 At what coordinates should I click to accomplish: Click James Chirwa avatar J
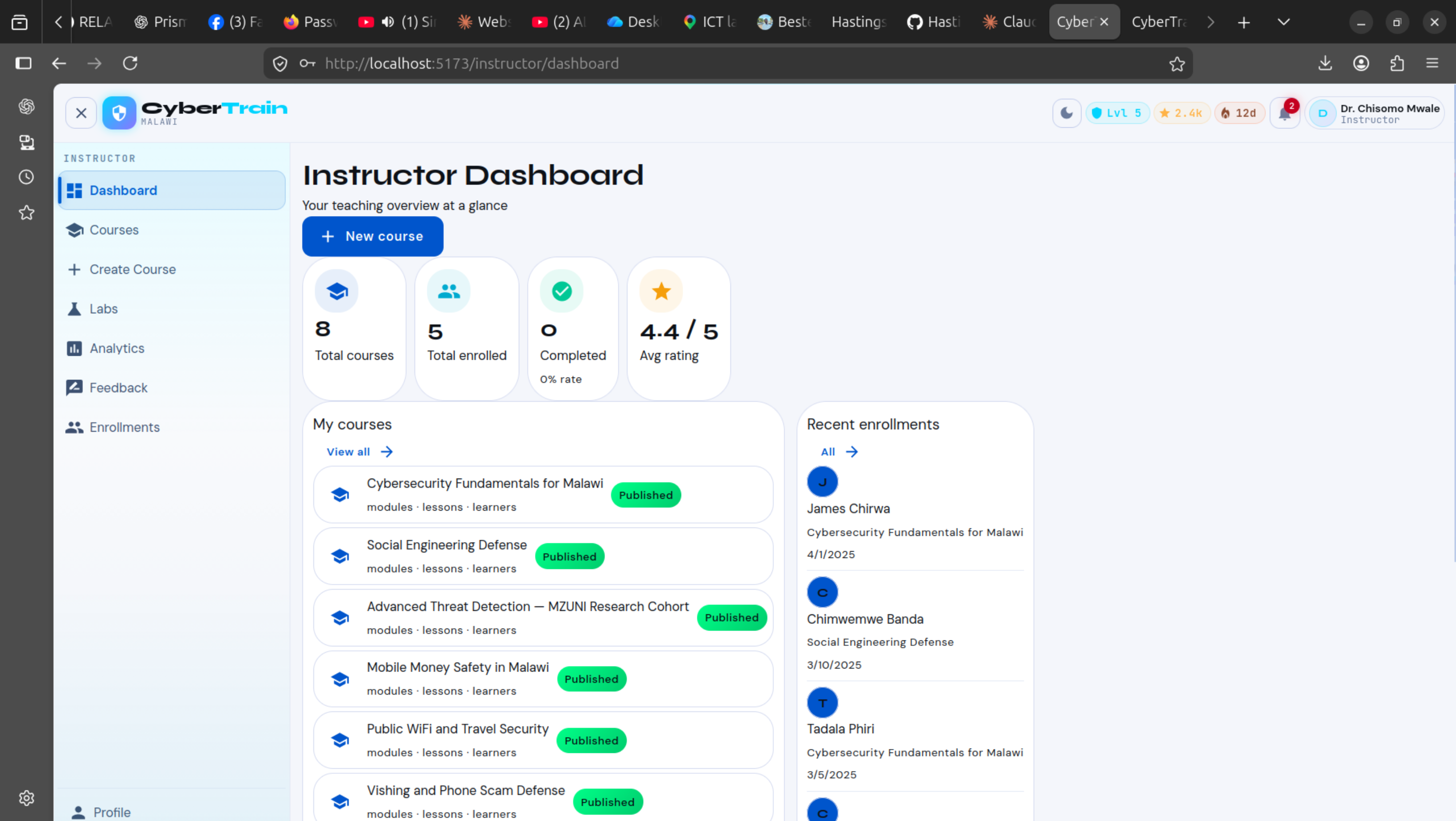click(x=822, y=482)
